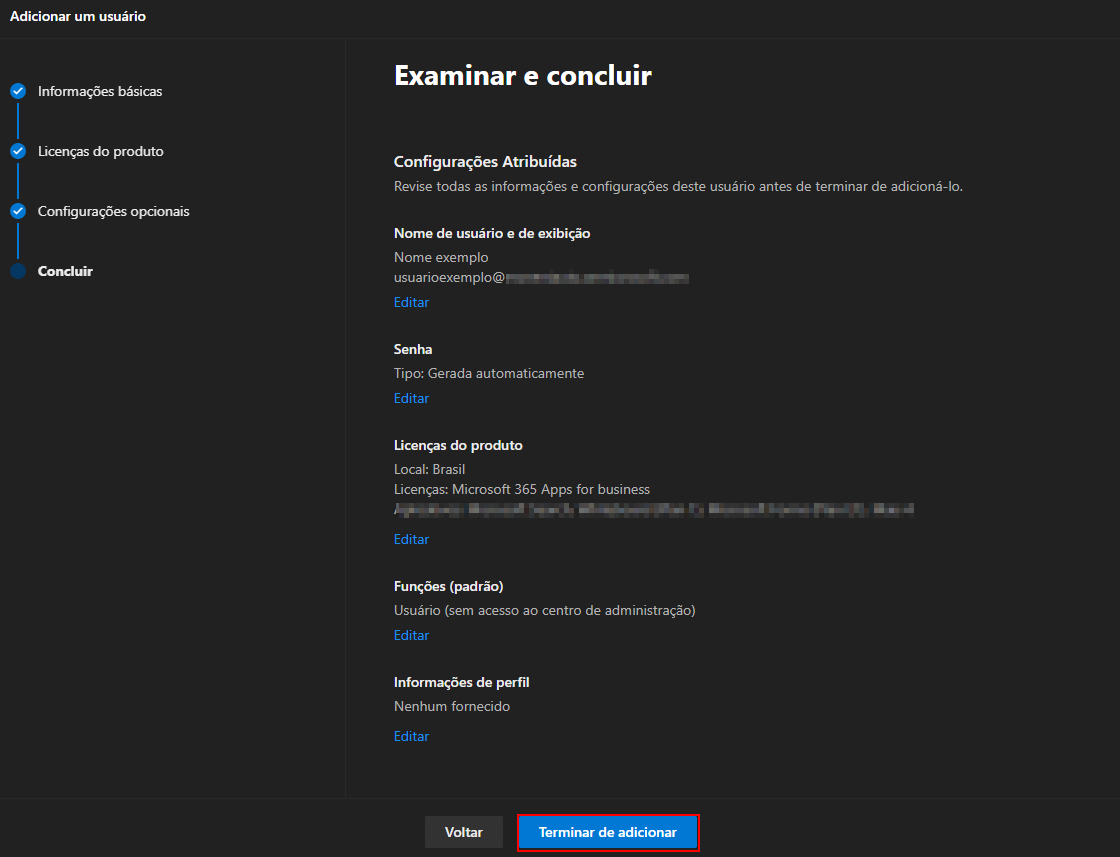Click Editar under Licenças do produto section

[x=411, y=539]
